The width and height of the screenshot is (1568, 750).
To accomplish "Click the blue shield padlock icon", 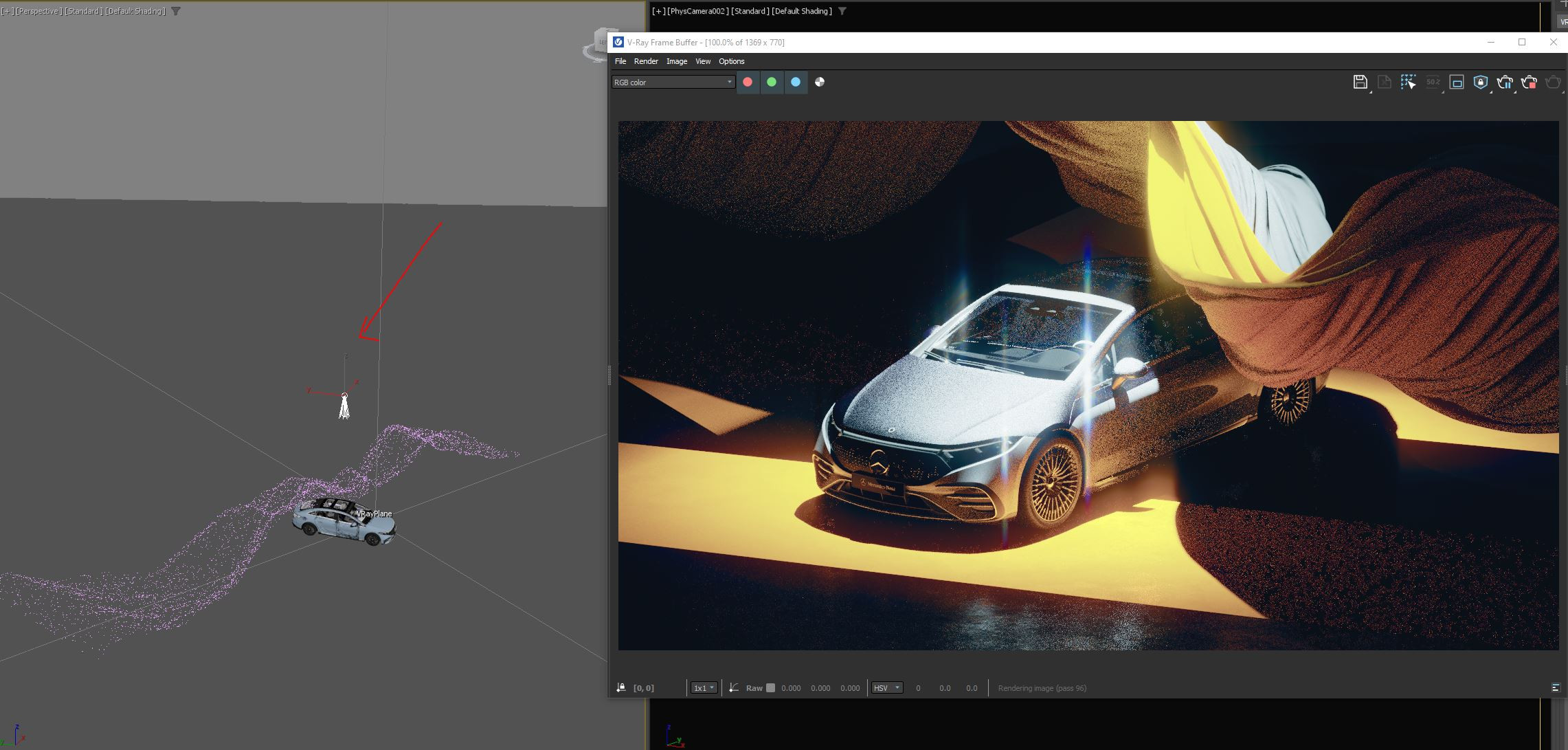I will coord(1481,82).
